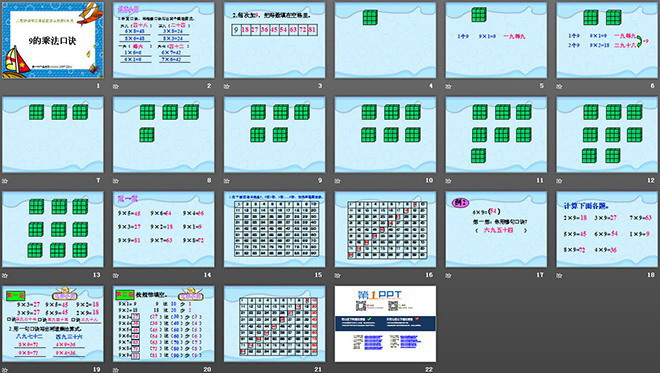Click animation star icon under slide 7

point(5,181)
